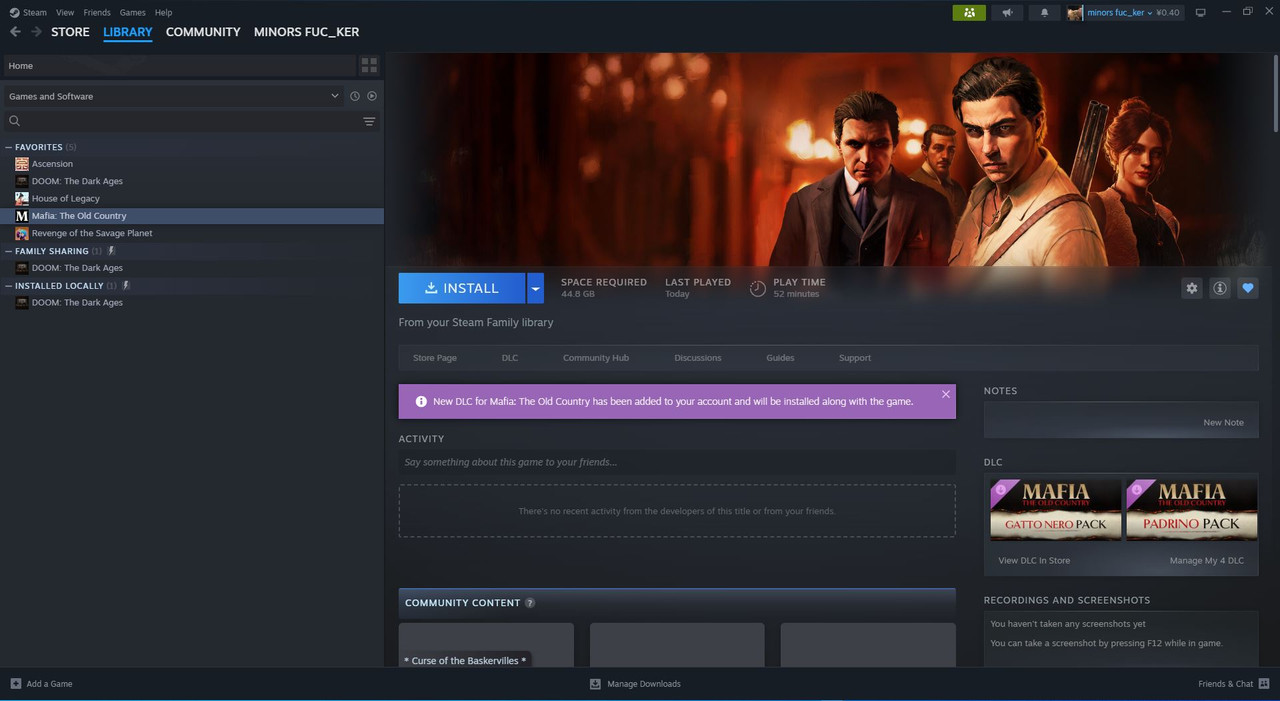Open Support link
The image size is (1280, 701).
point(855,358)
